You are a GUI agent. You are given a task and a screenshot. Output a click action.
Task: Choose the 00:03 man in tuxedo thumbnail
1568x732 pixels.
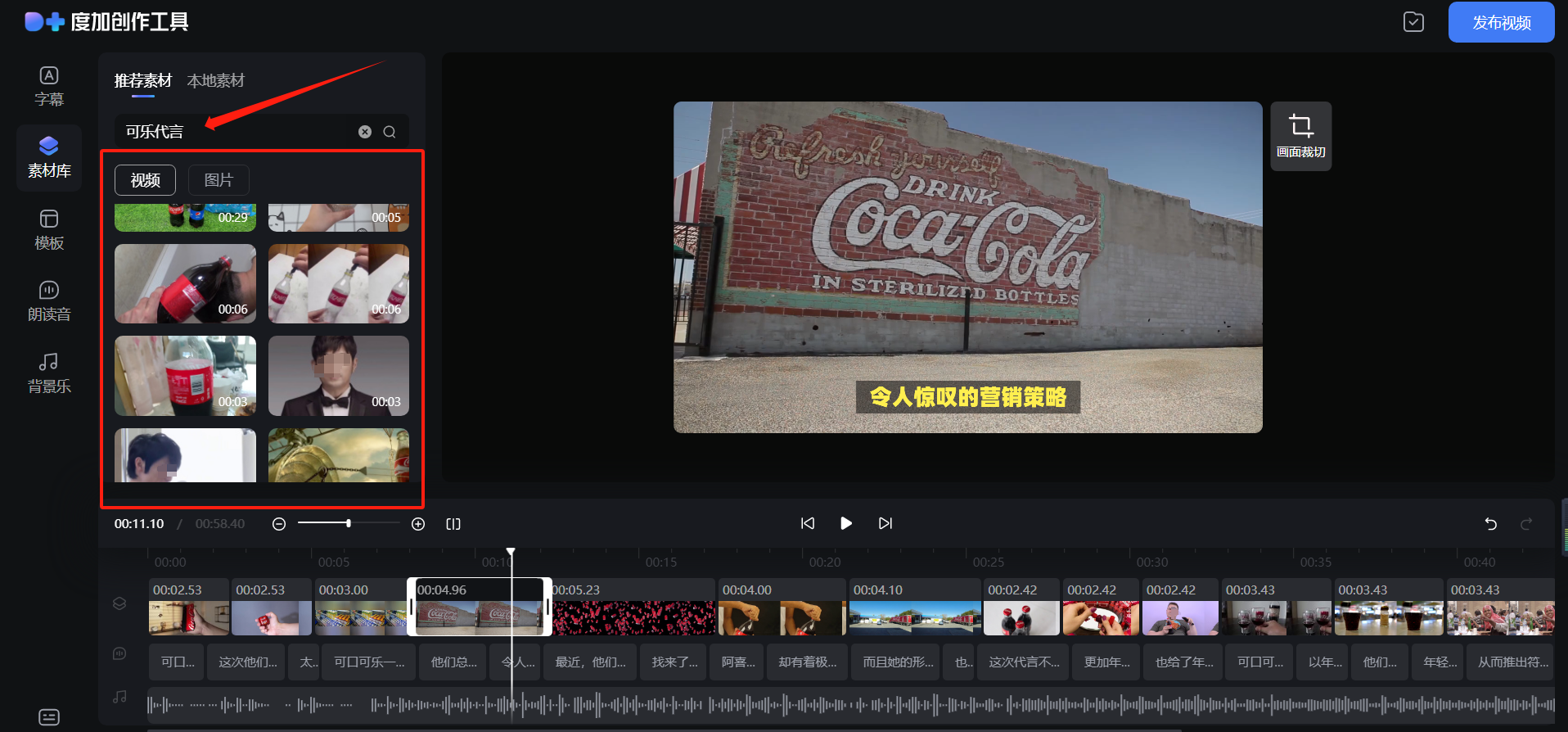click(x=339, y=376)
